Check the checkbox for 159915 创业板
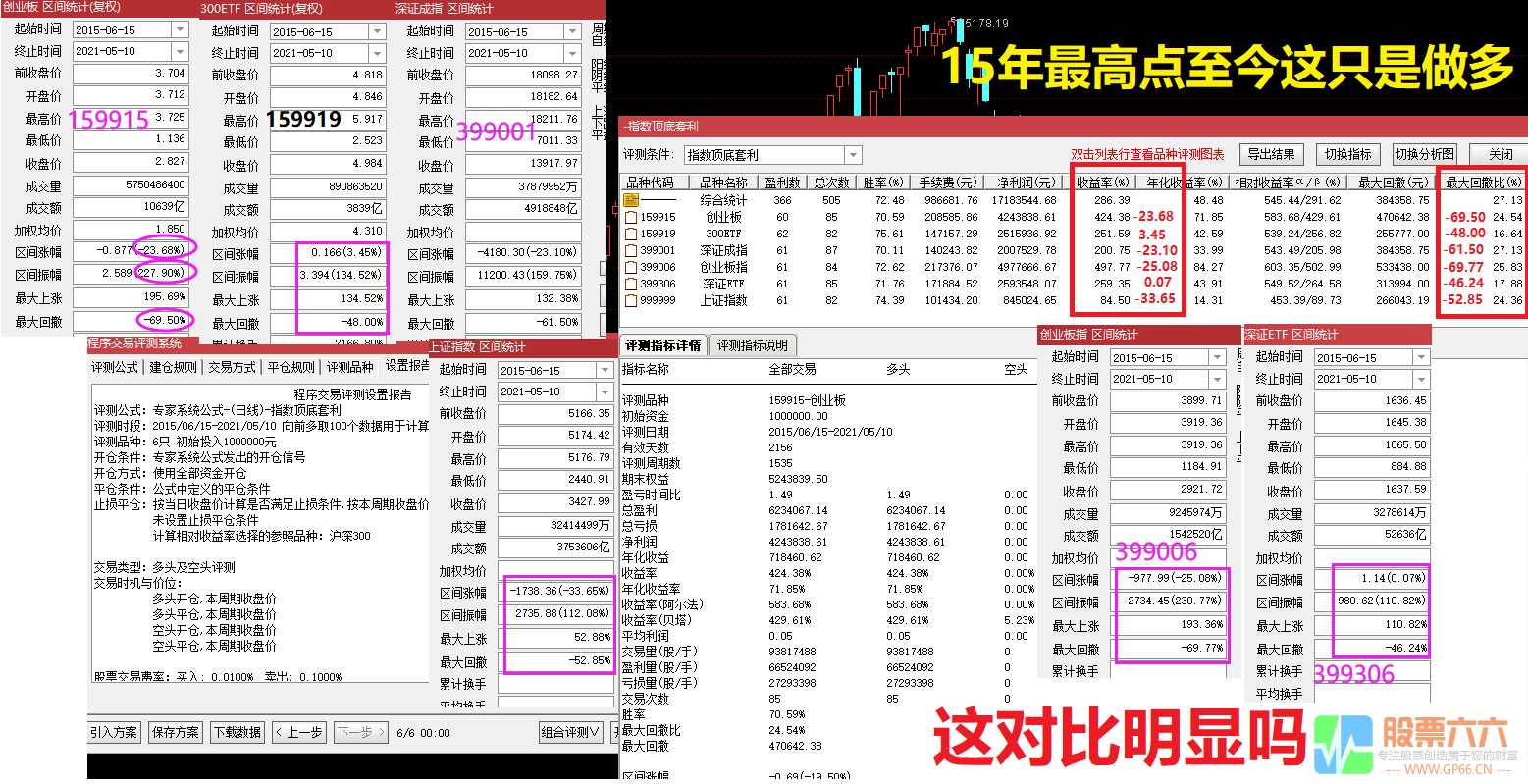 [629, 217]
